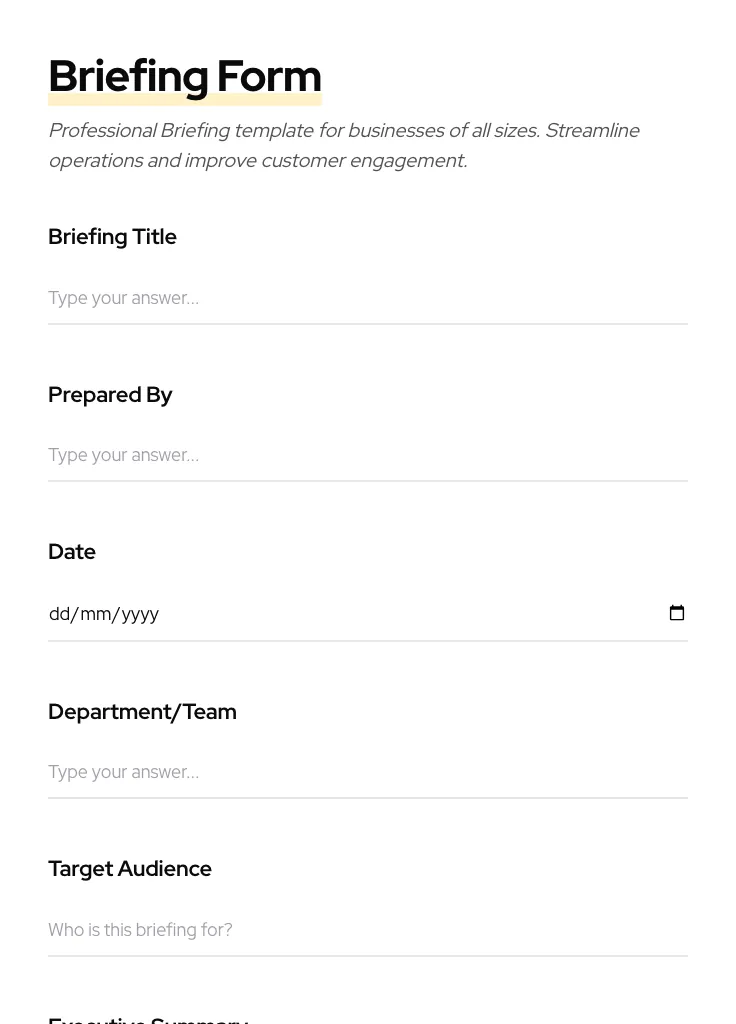Focus the Prepared By text input
The image size is (736, 1024).
pos(367,455)
